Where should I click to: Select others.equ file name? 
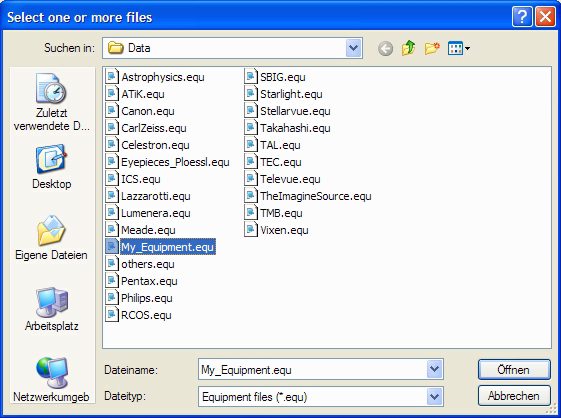(148, 264)
